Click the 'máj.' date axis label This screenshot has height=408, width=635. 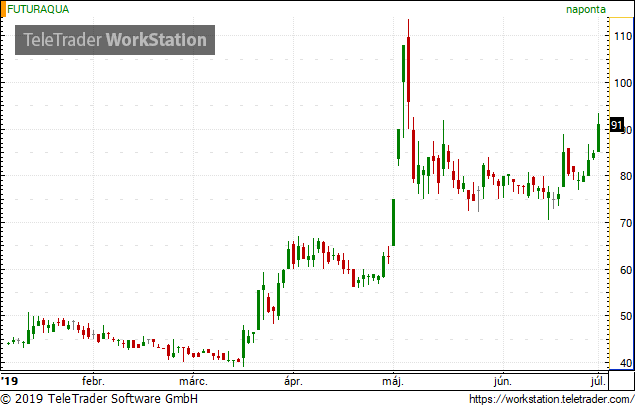[393, 381]
